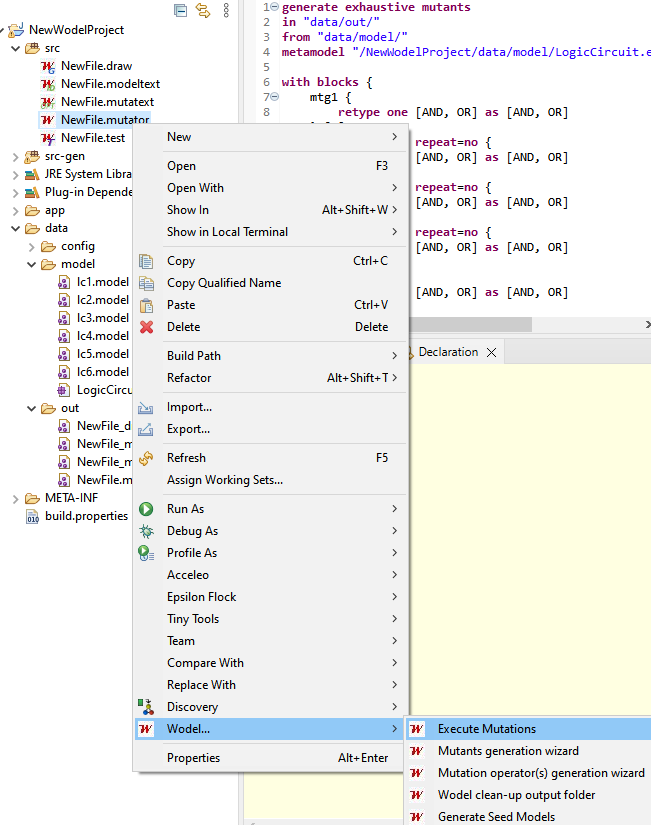The image size is (651, 825).
Task: Click the Copy icon in context menu
Action: 146,261
